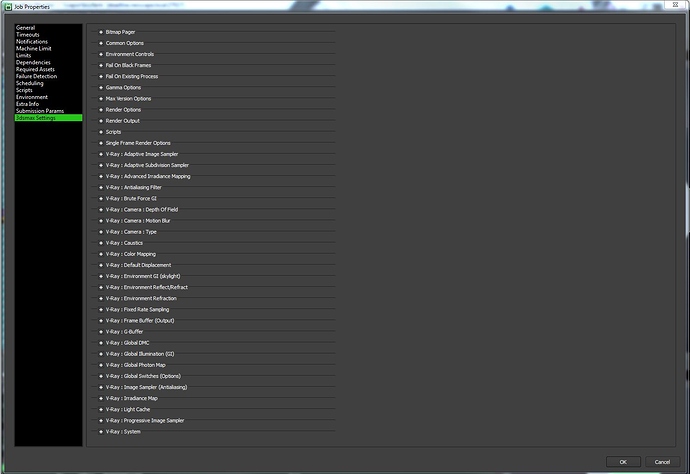Click the Cancel button

(661, 461)
